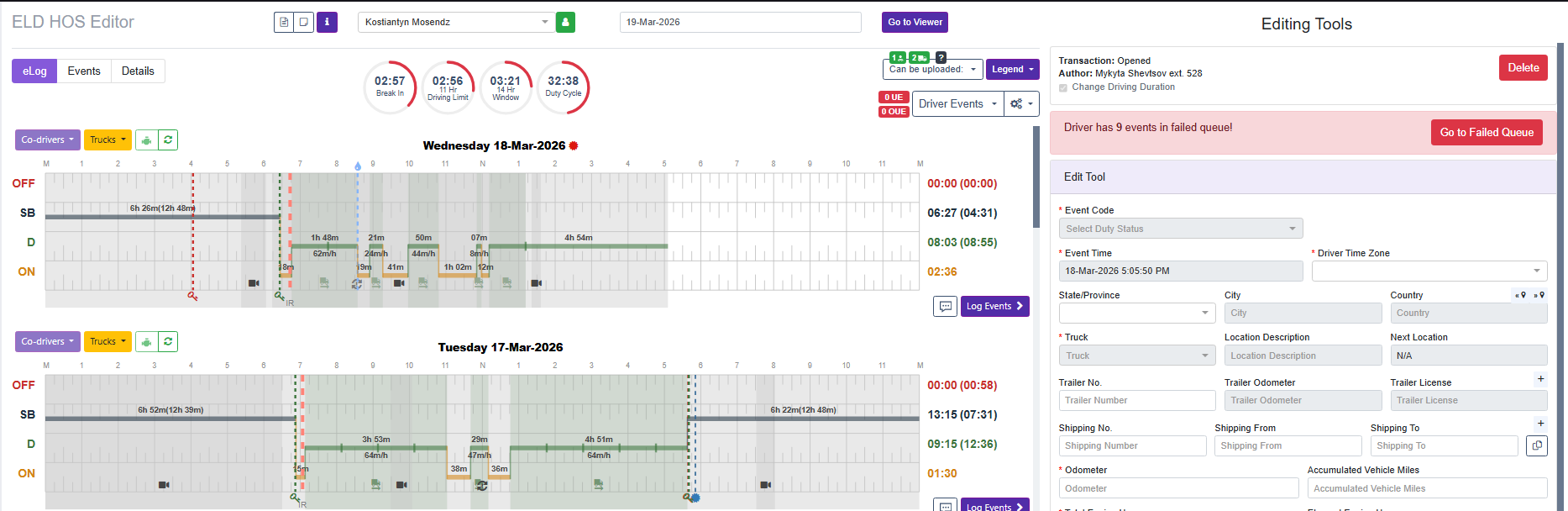Expand the Driver Events dropdown
The width and height of the screenshot is (1568, 511).
click(x=957, y=103)
